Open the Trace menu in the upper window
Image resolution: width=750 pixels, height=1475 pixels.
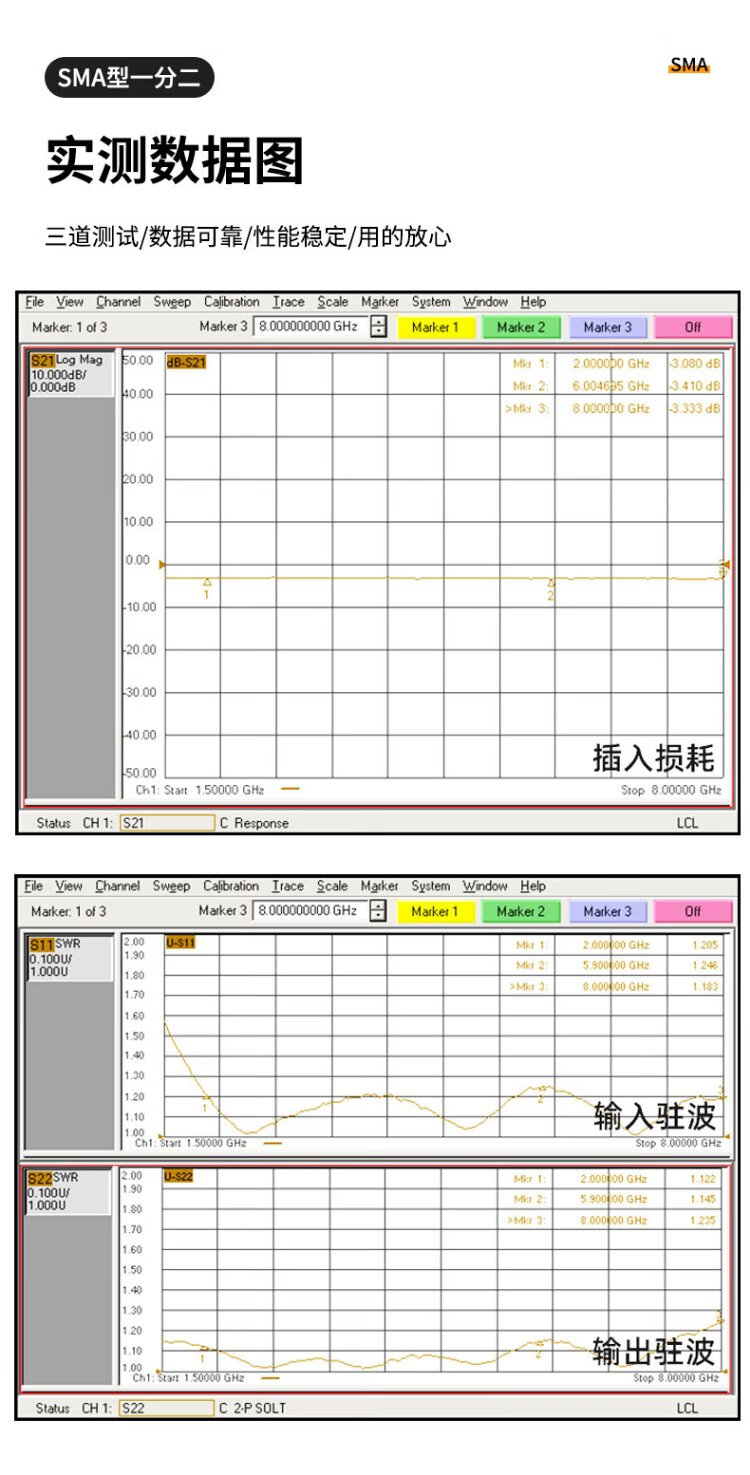(x=288, y=302)
